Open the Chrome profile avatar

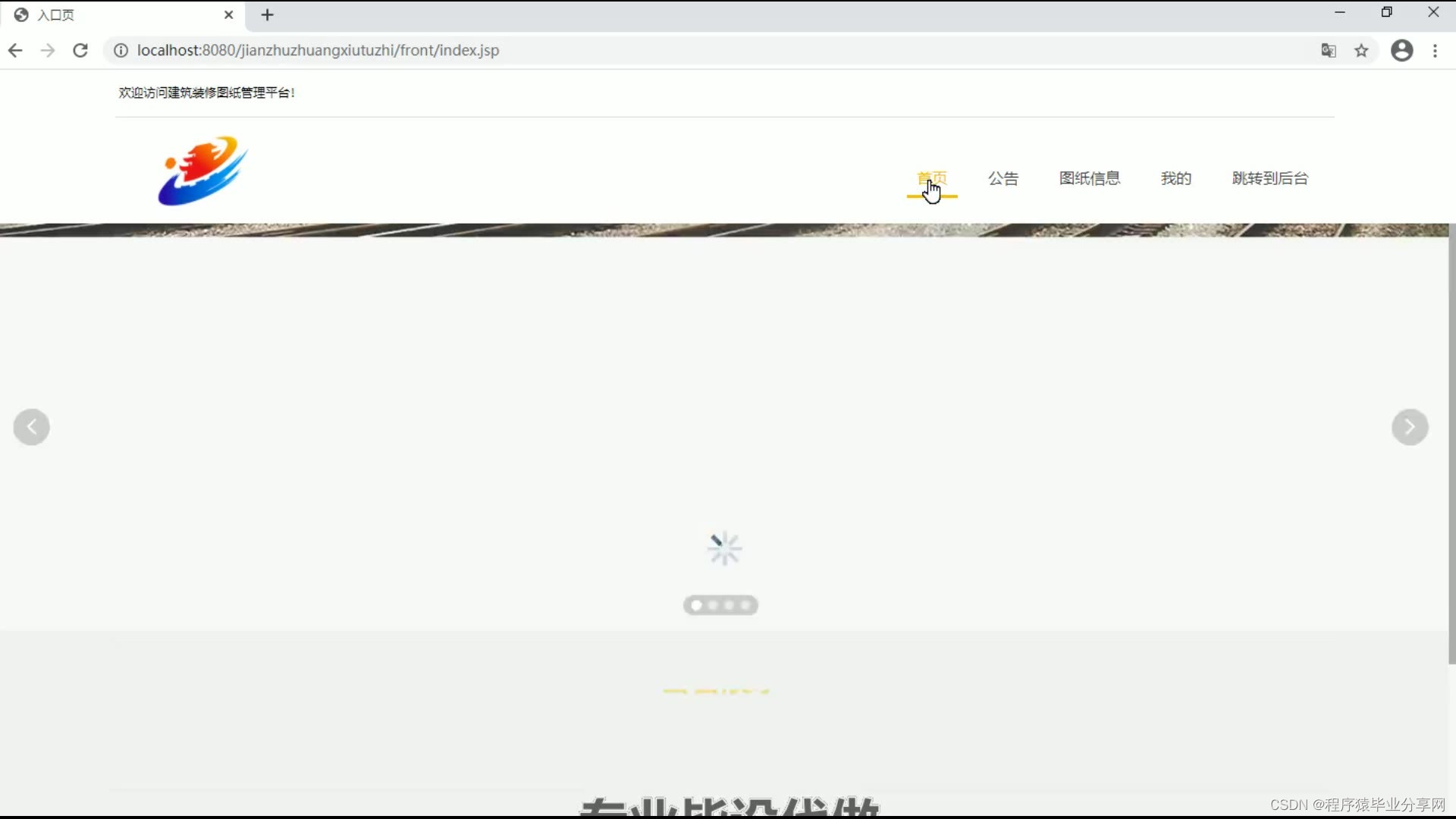point(1401,51)
